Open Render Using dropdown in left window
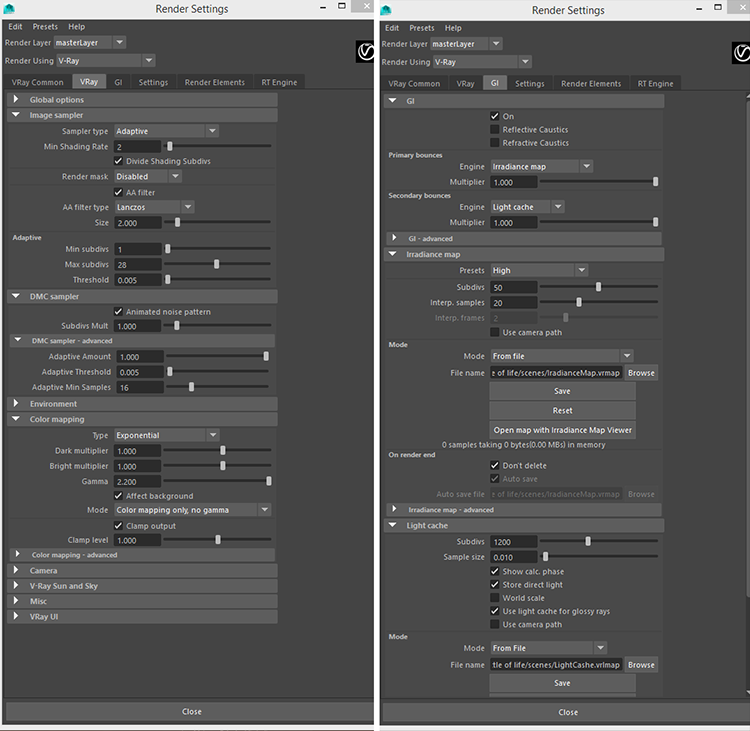750x731 pixels. point(106,61)
